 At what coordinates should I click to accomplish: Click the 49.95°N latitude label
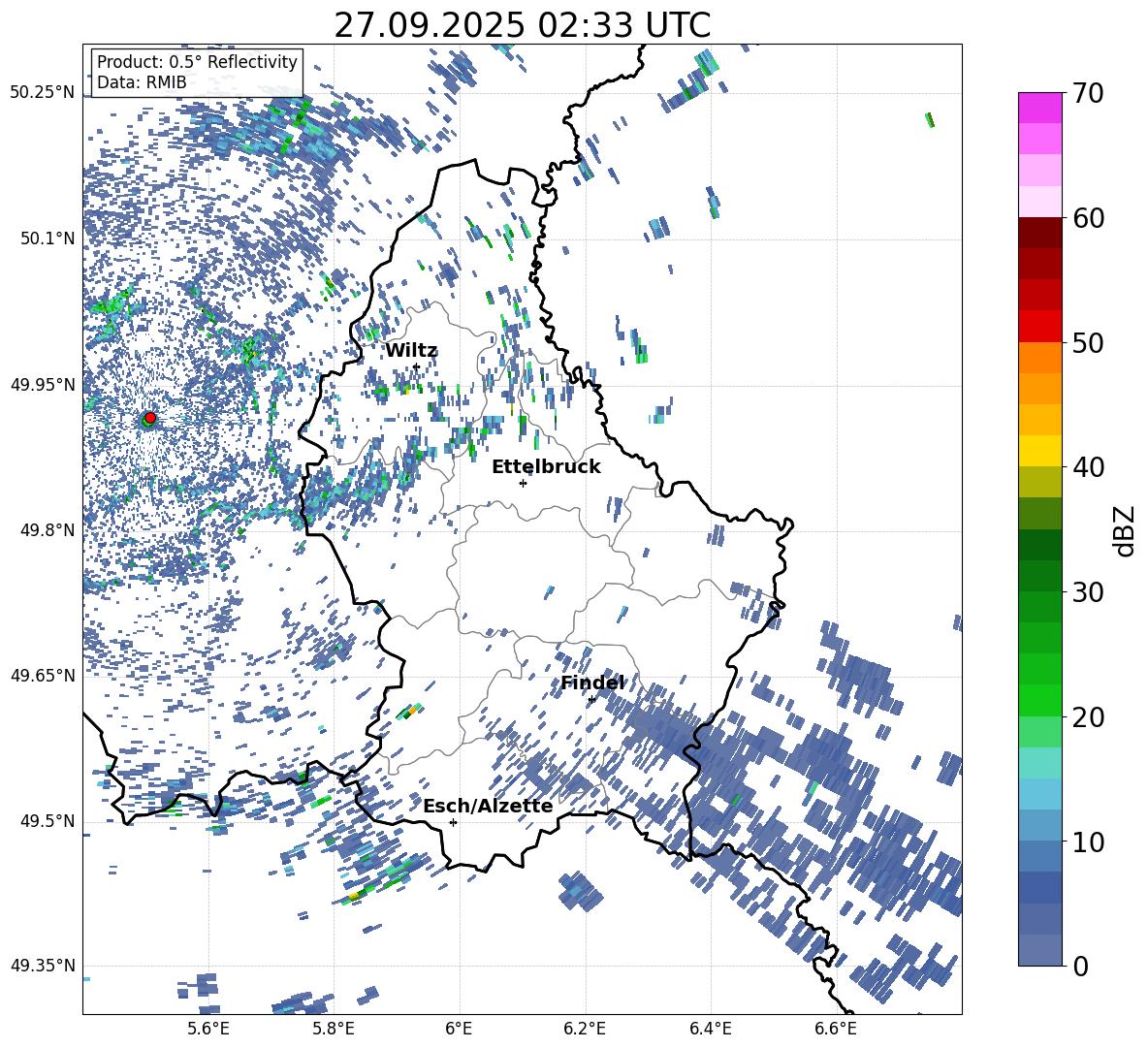tap(43, 384)
